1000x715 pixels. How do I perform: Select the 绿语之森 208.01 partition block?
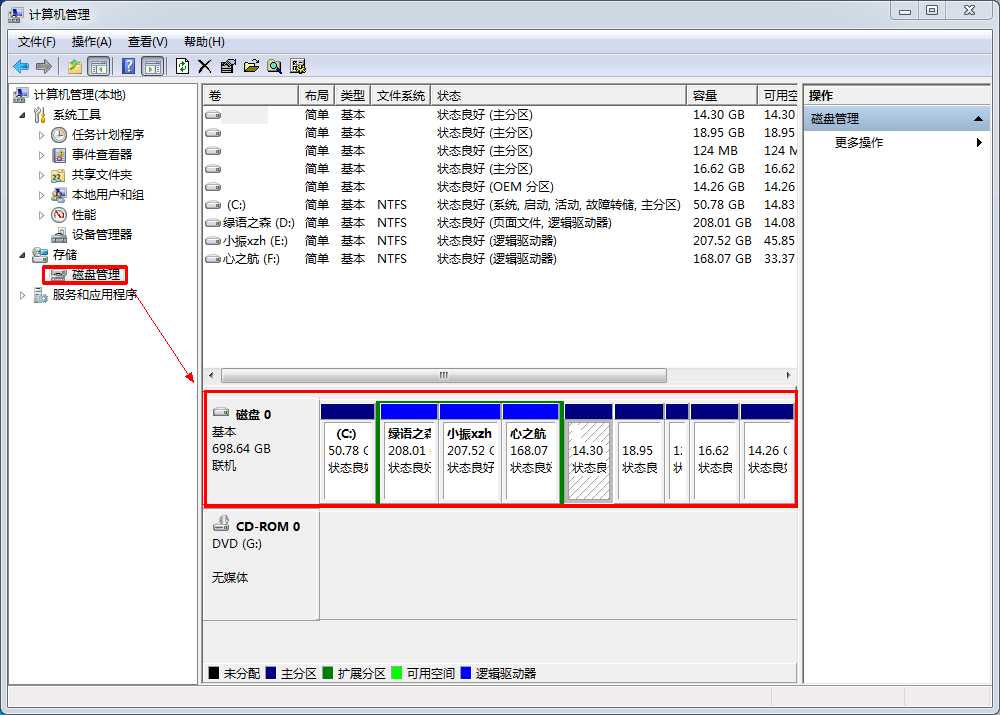[x=409, y=453]
